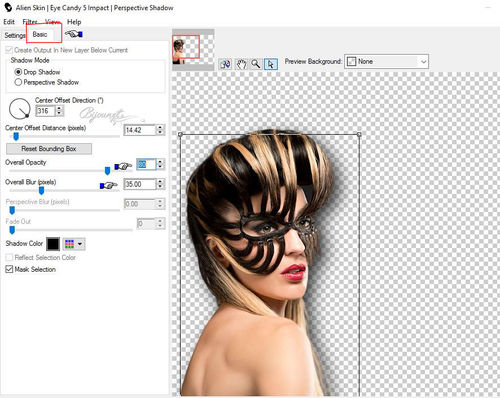Image resolution: width=500 pixels, height=398 pixels.
Task: Open the Filter menu
Action: point(30,22)
